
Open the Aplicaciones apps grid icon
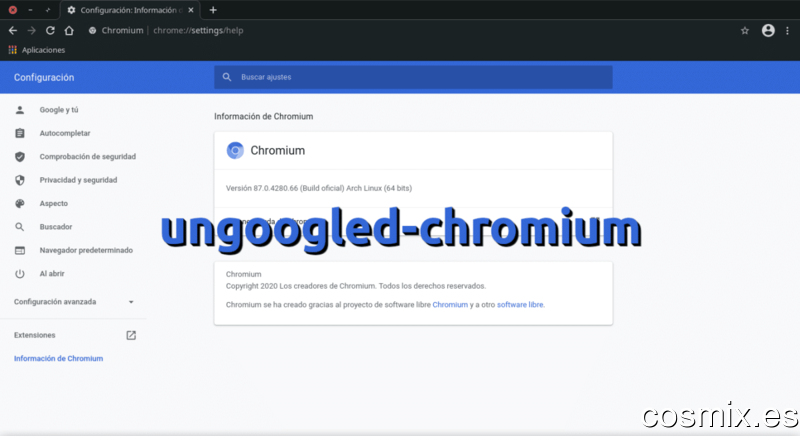(x=13, y=50)
